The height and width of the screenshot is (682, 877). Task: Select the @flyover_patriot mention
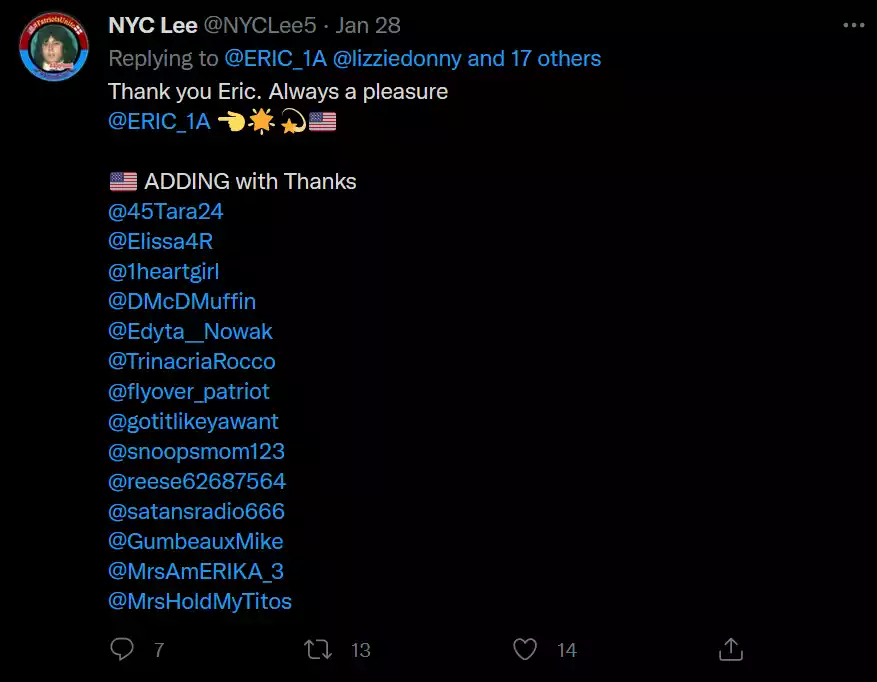pos(188,392)
